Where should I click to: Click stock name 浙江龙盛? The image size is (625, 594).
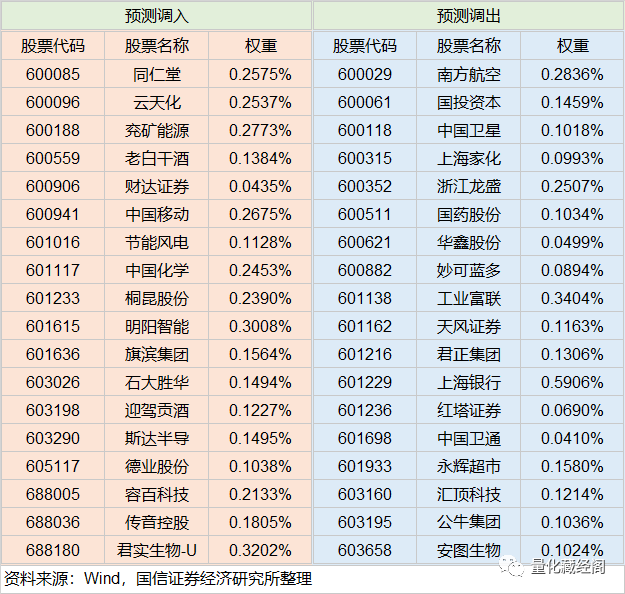click(469, 186)
